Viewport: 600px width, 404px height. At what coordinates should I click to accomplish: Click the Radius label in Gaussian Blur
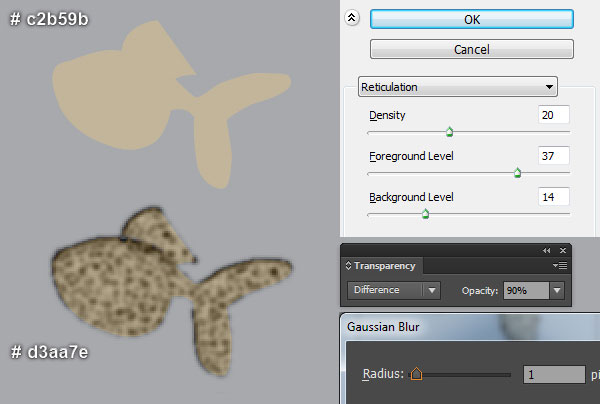click(383, 374)
